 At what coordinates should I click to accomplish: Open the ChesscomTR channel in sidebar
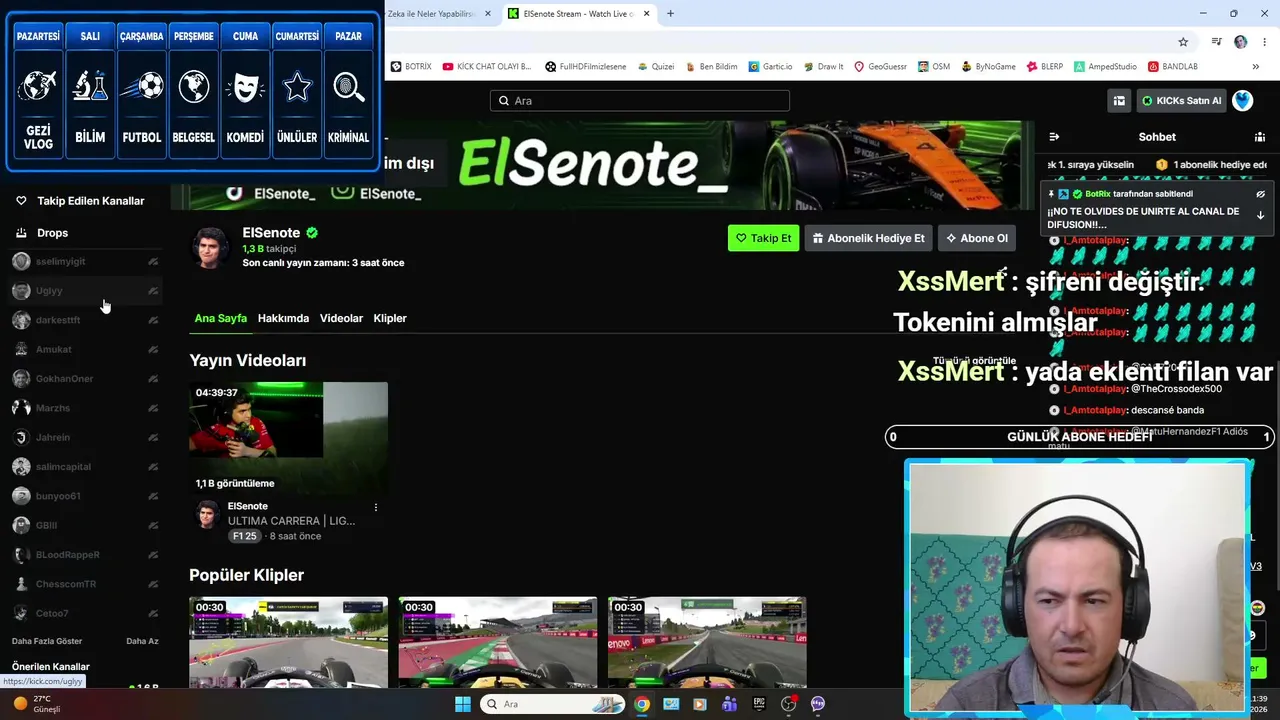tap(85, 584)
